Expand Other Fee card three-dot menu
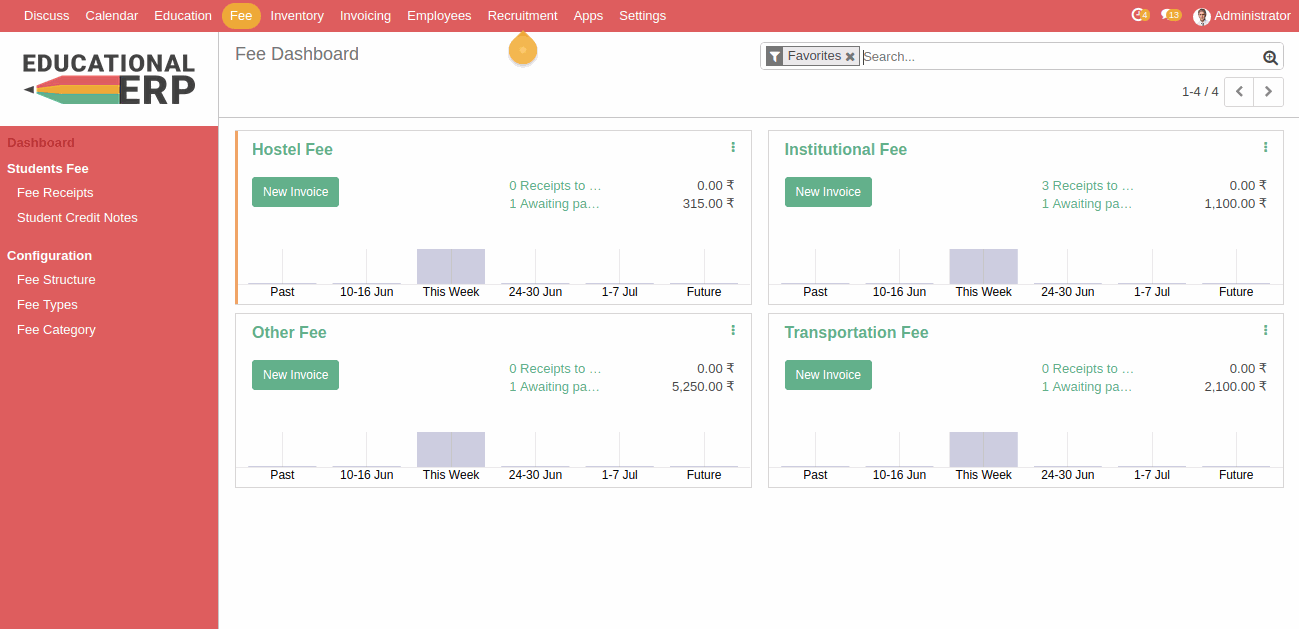The height and width of the screenshot is (629, 1299). 733,330
